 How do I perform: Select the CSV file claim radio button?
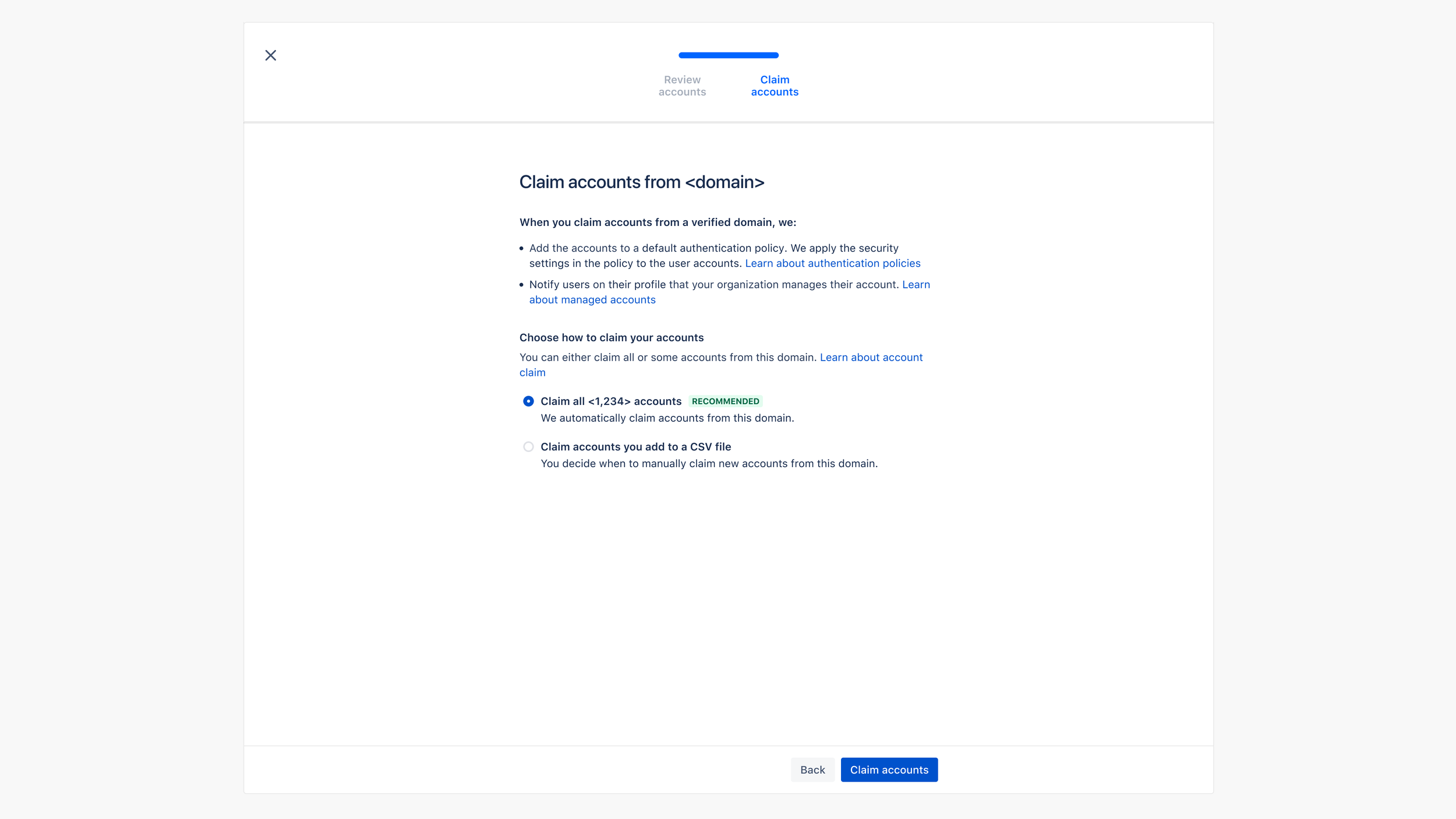pyautogui.click(x=528, y=447)
